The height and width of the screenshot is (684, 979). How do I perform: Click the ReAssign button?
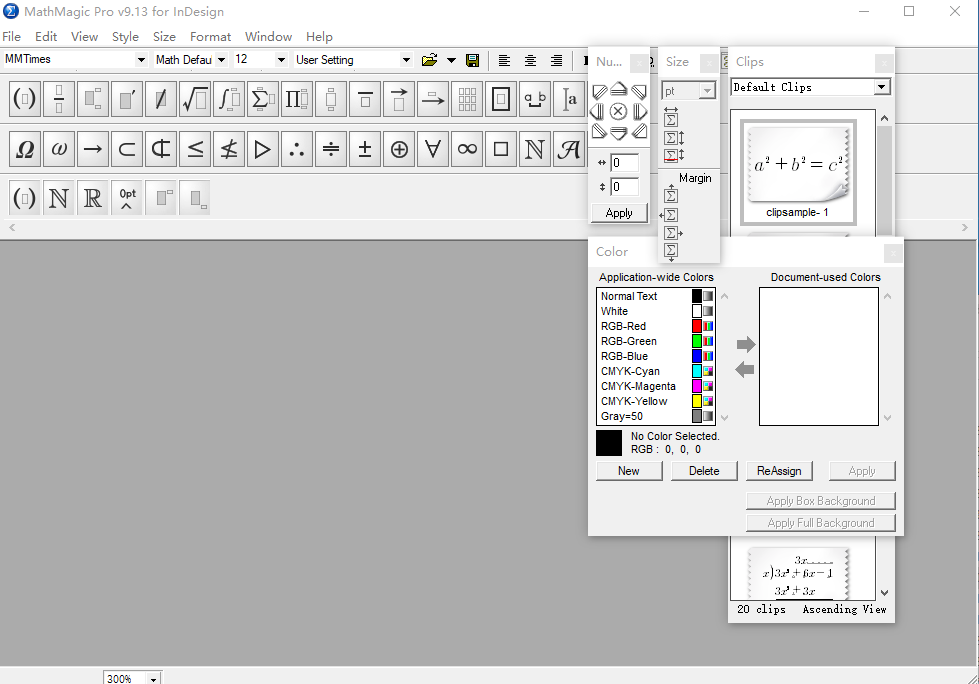pyautogui.click(x=779, y=471)
